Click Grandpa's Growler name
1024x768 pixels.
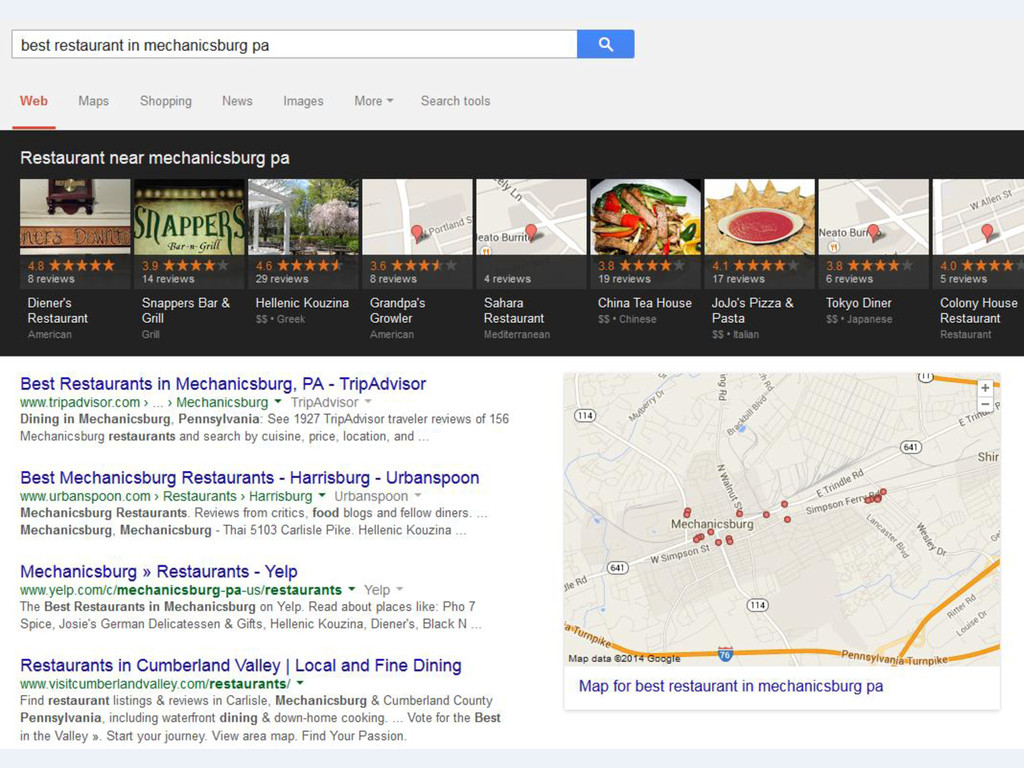tap(397, 311)
